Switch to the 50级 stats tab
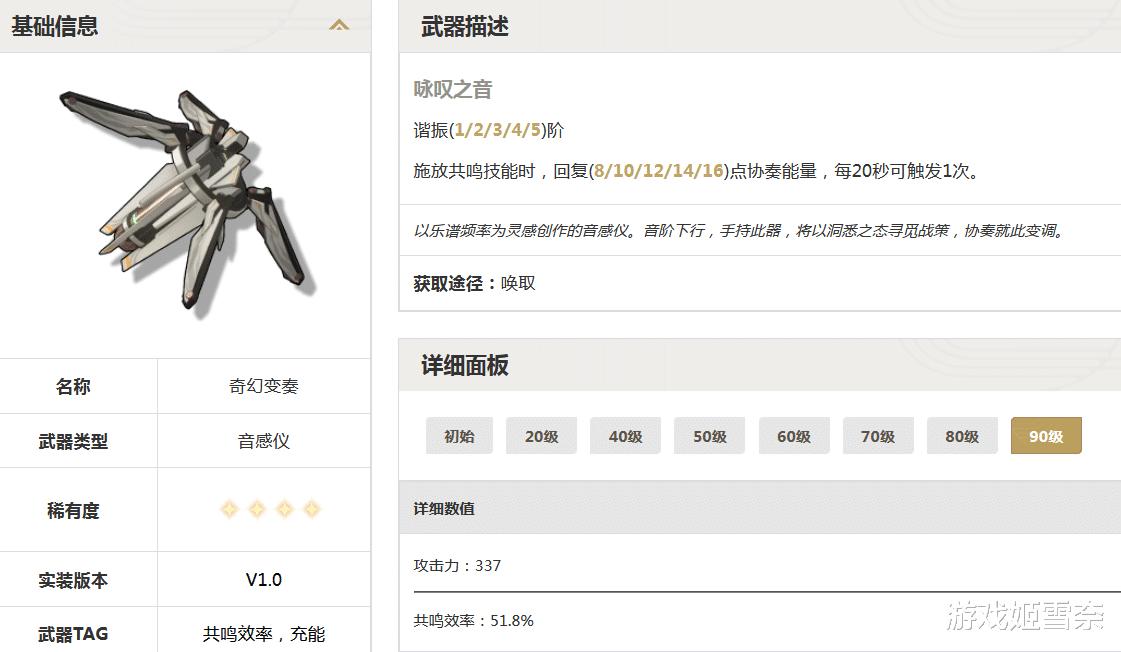 709,436
